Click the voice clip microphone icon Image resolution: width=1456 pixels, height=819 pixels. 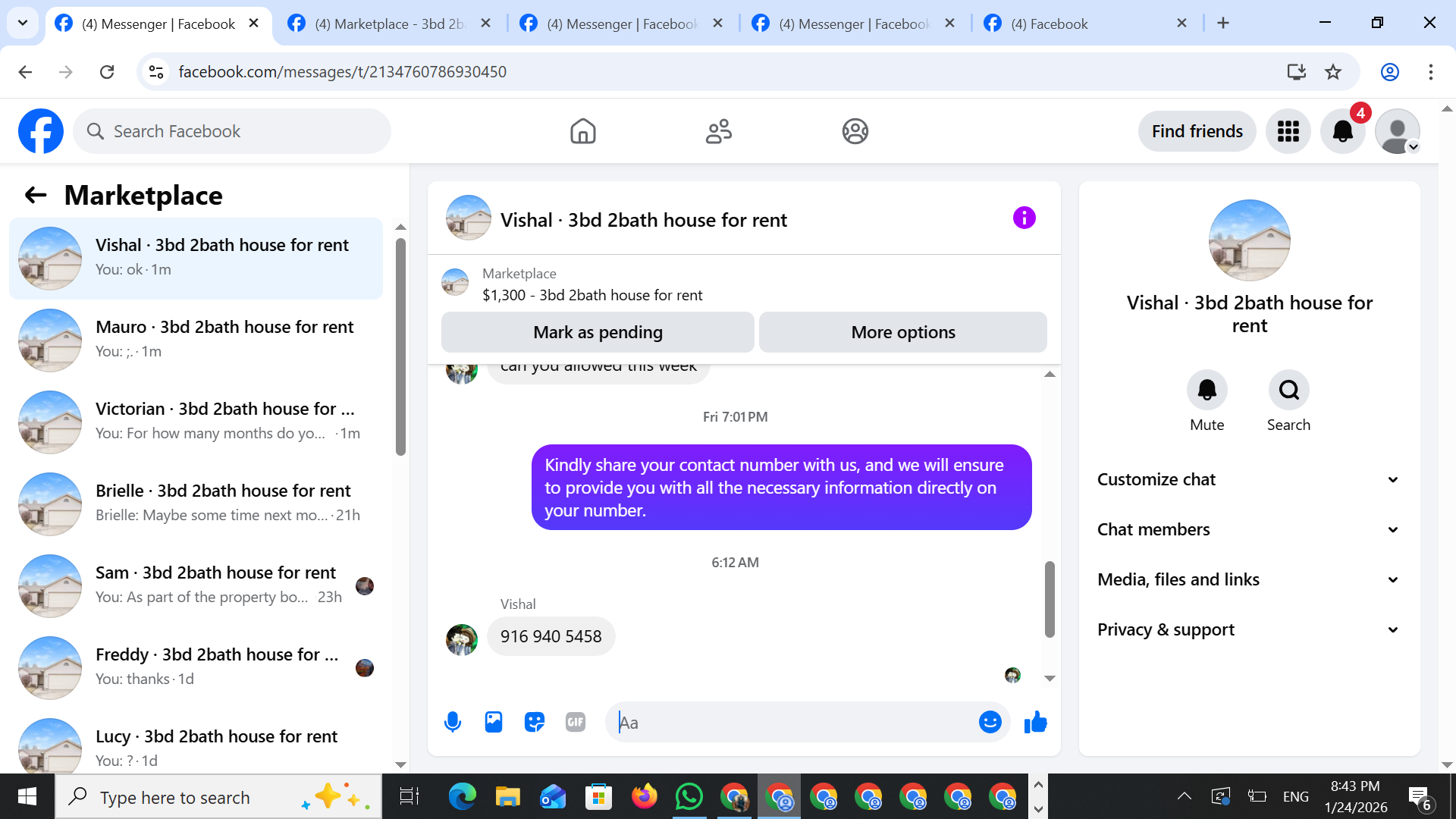pos(453,722)
